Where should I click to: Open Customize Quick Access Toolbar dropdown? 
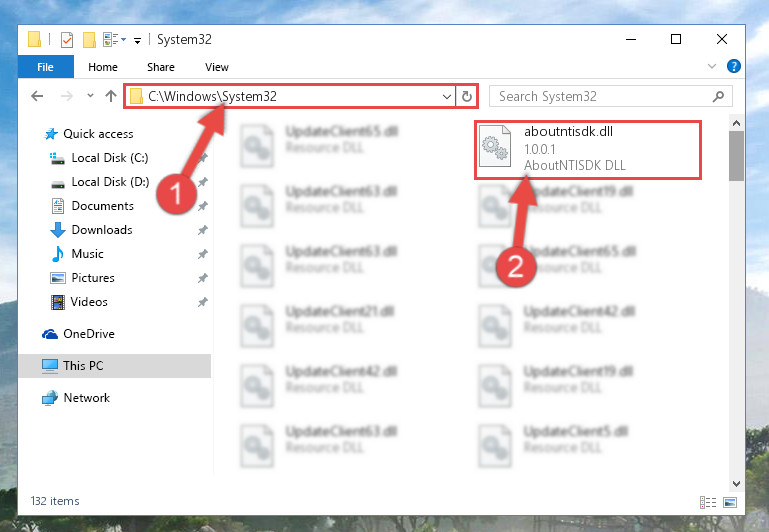(138, 41)
